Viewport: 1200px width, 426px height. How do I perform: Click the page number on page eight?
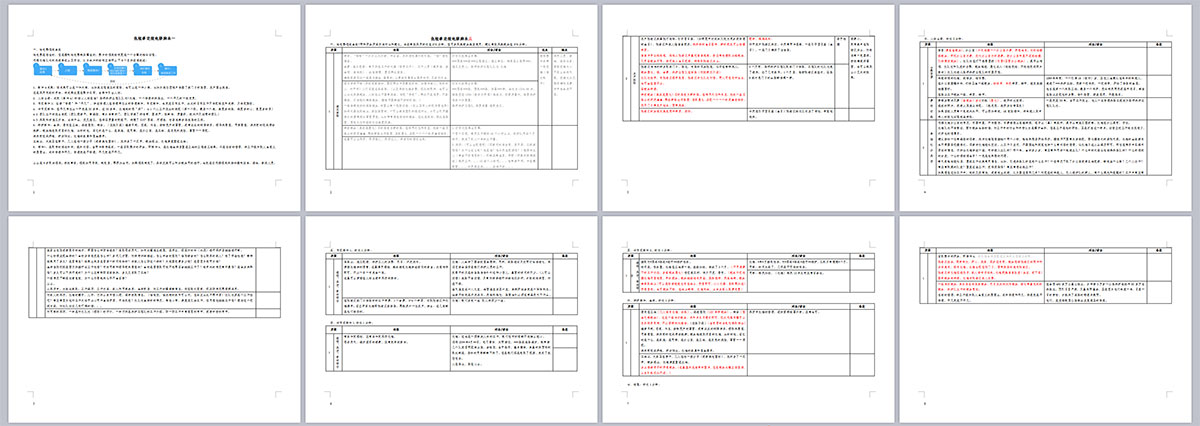point(925,404)
